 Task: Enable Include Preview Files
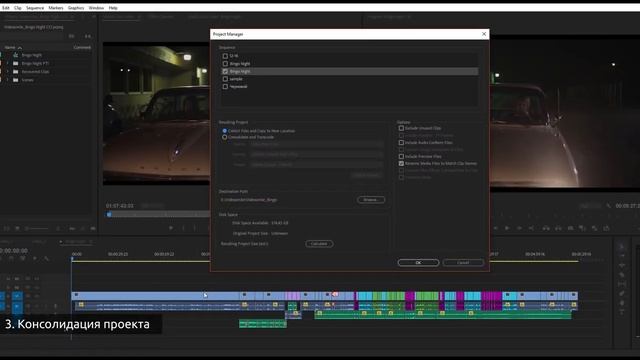[x=401, y=156]
